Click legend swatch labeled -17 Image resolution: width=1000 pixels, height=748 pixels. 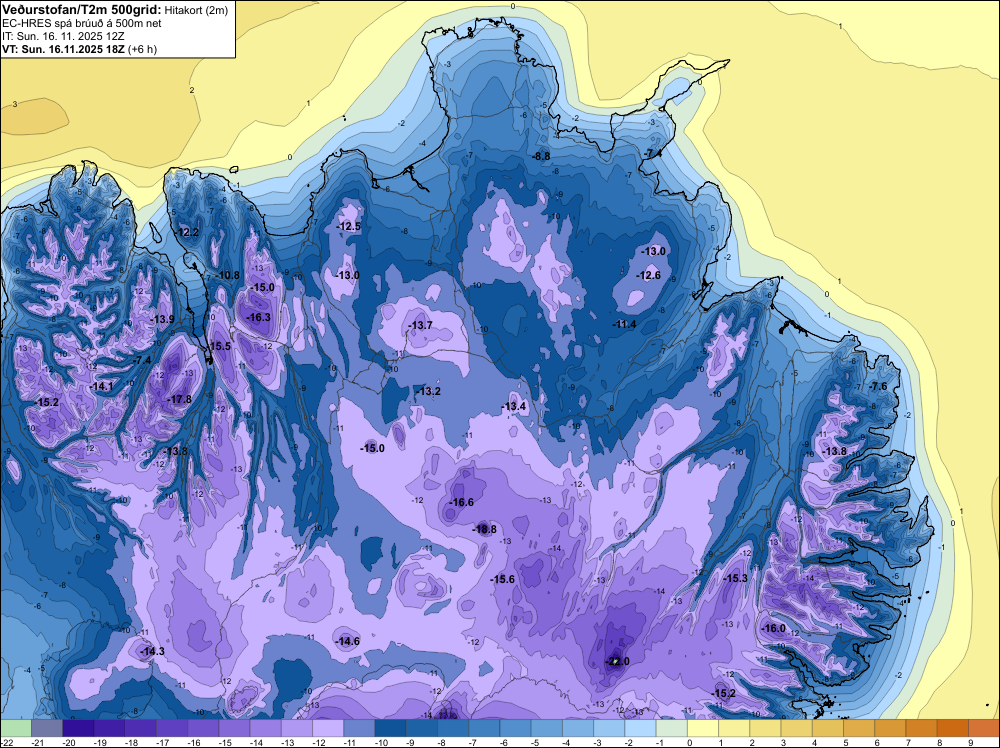[172, 728]
